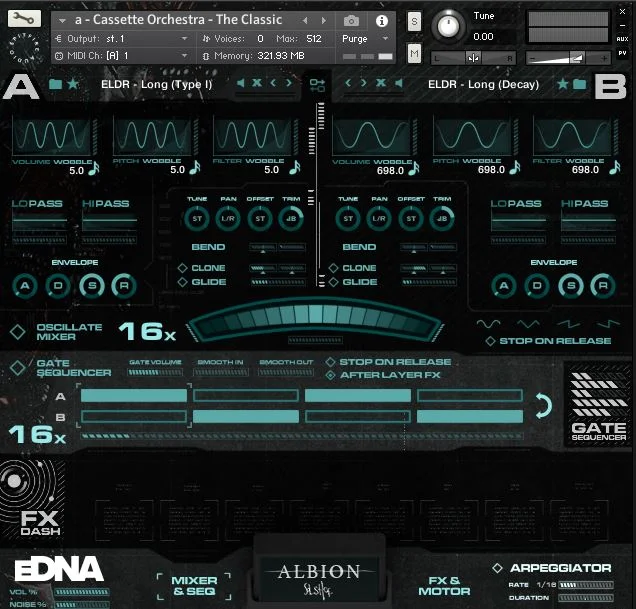The width and height of the screenshot is (636, 609).
Task: Toggle Glide for layer B
Action: (x=333, y=282)
